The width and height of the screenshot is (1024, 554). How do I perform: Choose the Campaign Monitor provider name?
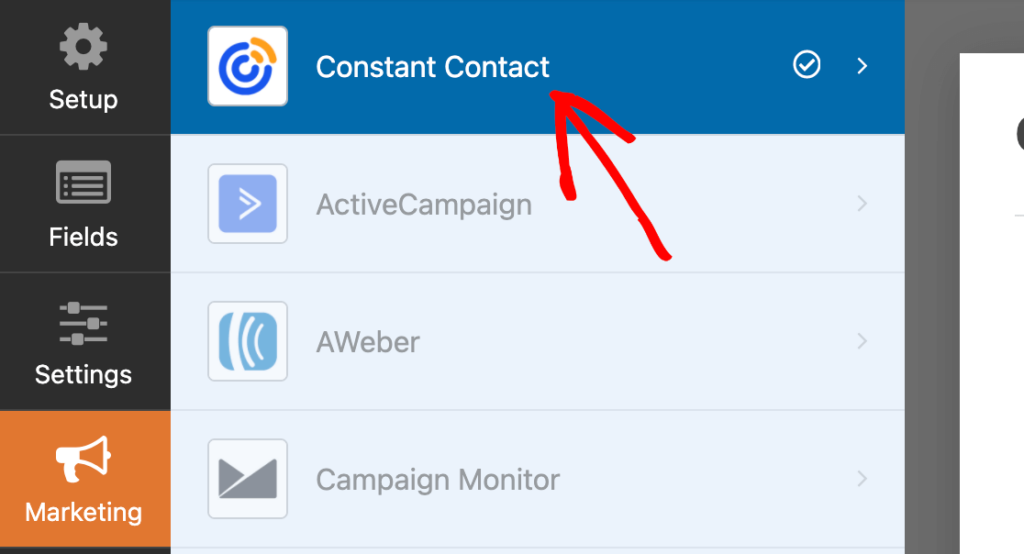438,480
